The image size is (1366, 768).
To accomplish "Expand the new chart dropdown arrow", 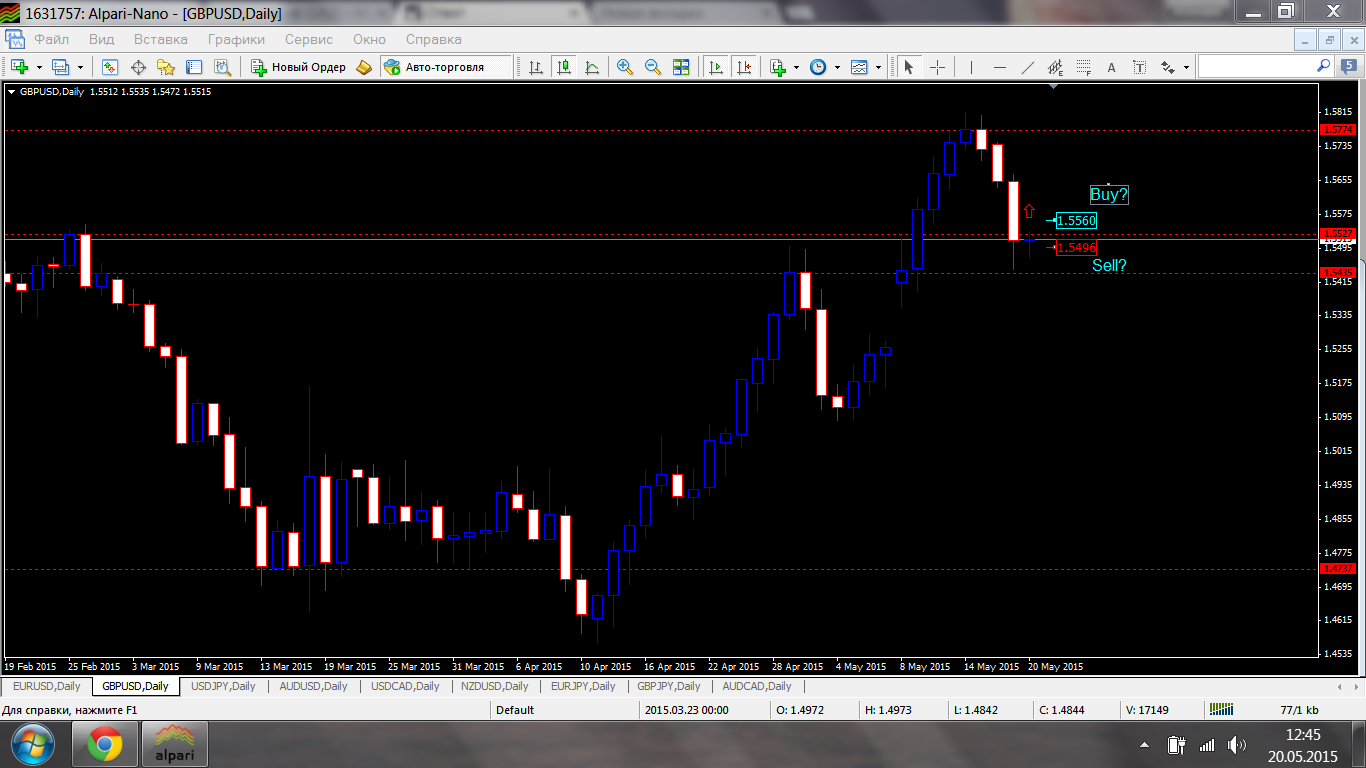I will [39, 67].
